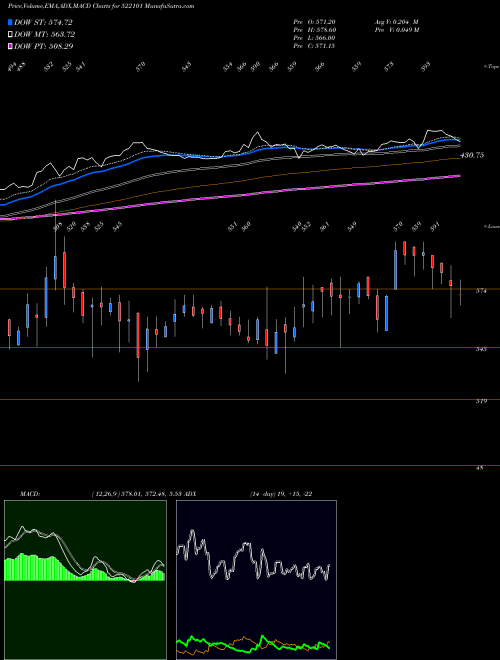Viewport: 500px width, 660px height.
Task: Click the ADX '(14 day) 19, +15, -22' text
Action: point(281,494)
